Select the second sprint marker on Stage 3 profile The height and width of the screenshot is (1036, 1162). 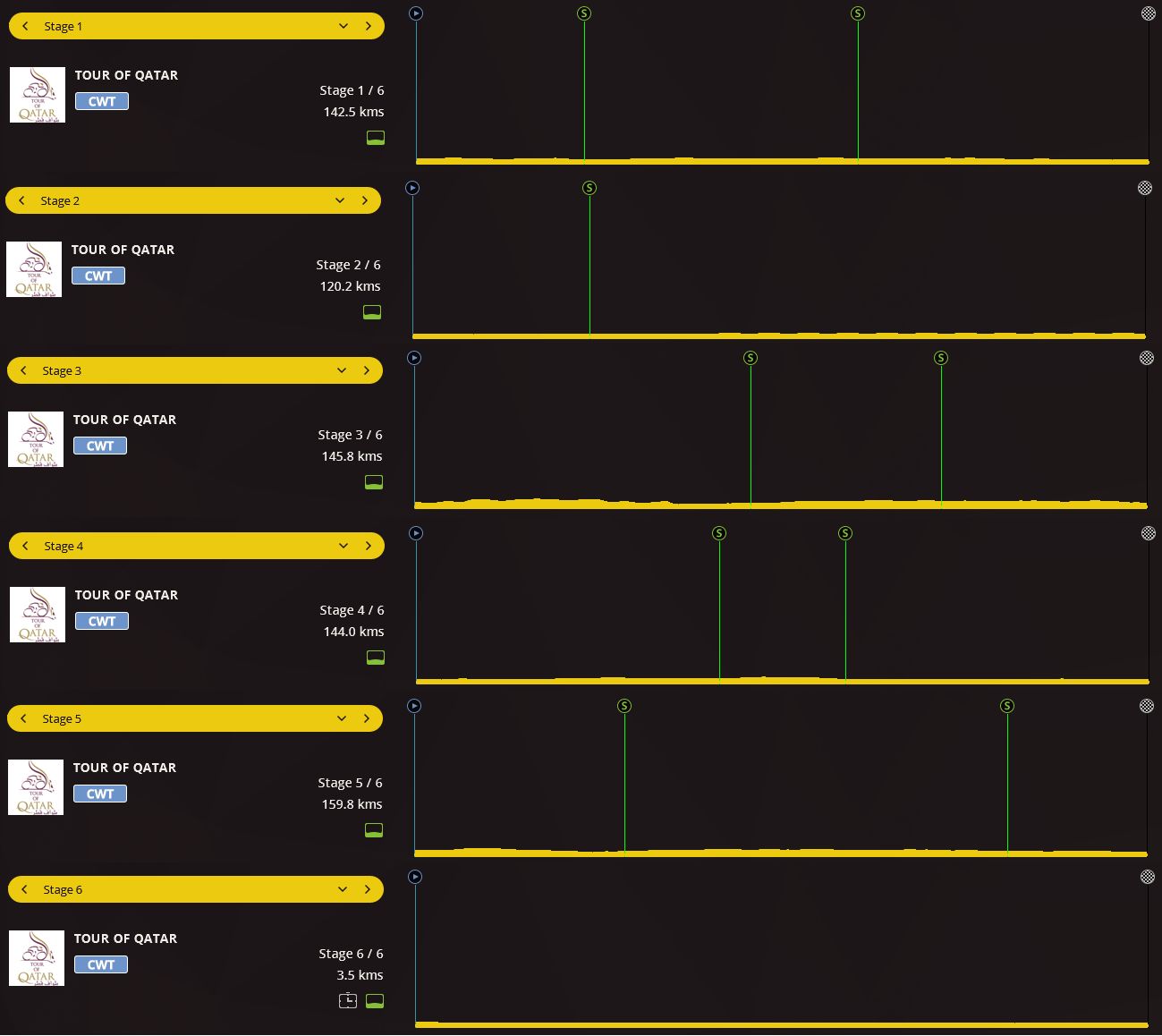[x=941, y=358]
